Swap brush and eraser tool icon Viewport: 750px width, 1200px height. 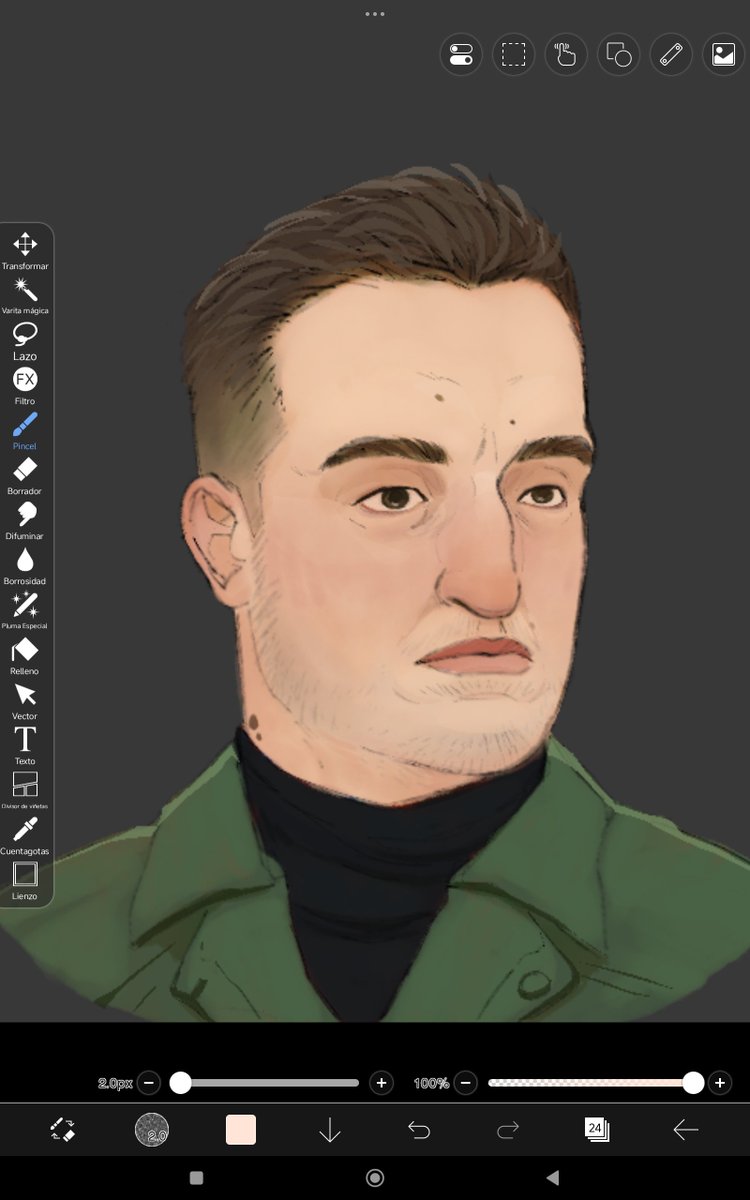(62, 1130)
